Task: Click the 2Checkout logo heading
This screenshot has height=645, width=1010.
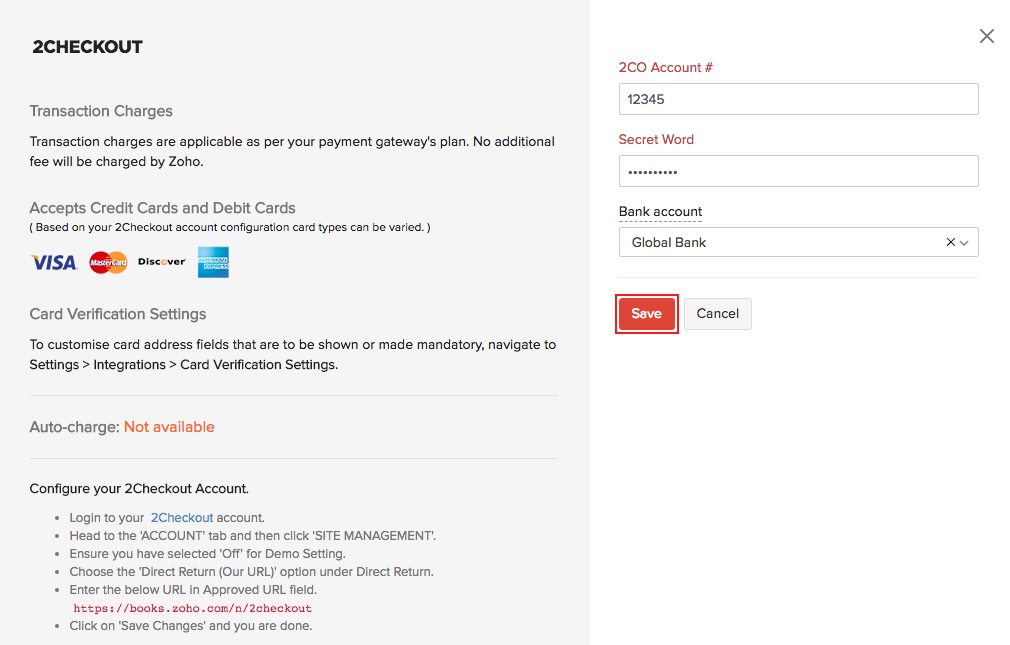Action: click(88, 47)
